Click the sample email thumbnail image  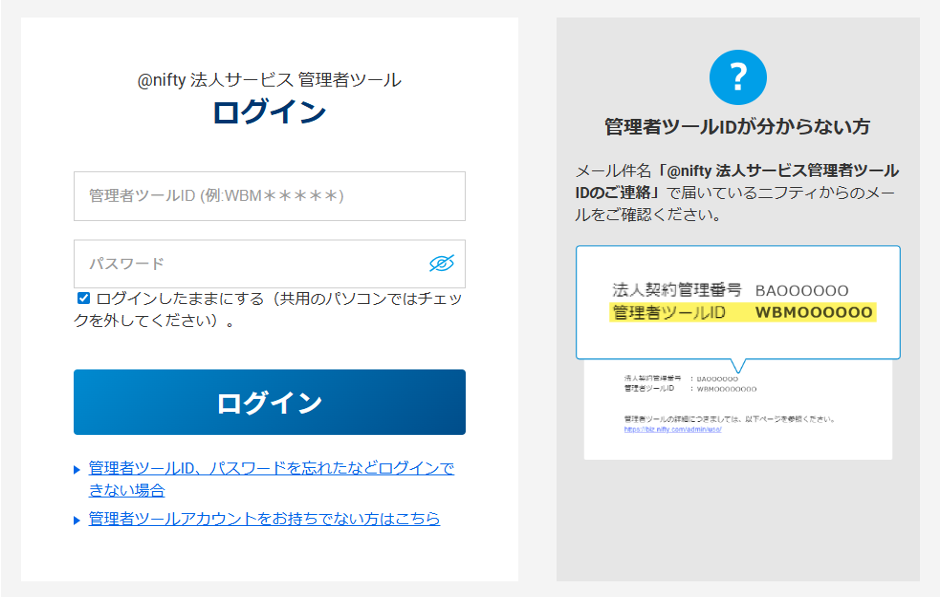tap(738, 410)
